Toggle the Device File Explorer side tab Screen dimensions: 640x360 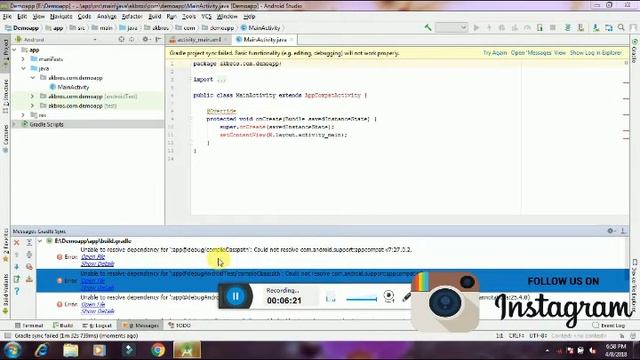pos(635,286)
